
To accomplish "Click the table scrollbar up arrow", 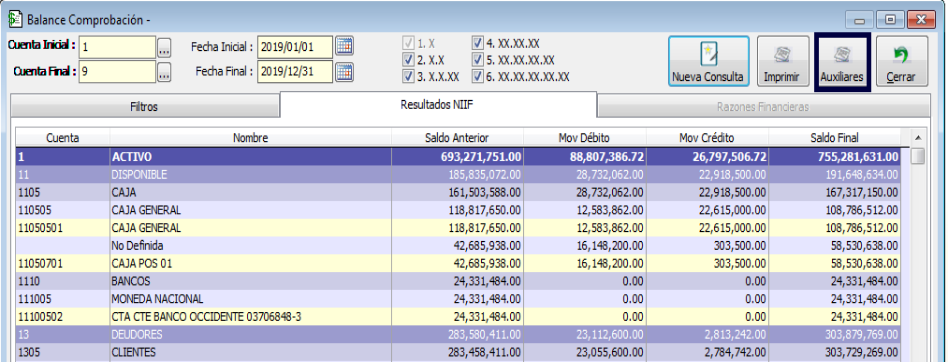I will 918,137.
